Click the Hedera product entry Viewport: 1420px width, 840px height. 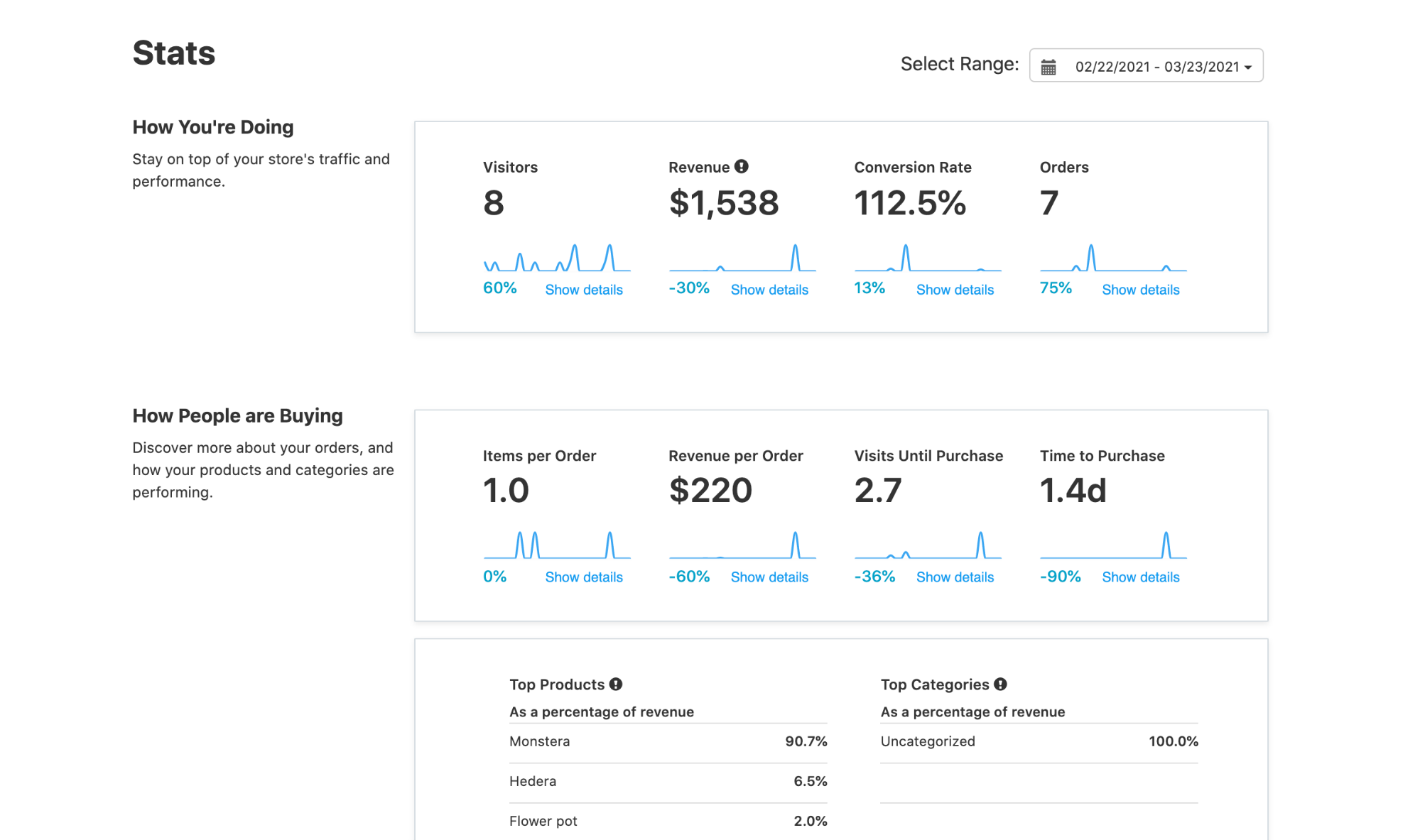tap(668, 781)
